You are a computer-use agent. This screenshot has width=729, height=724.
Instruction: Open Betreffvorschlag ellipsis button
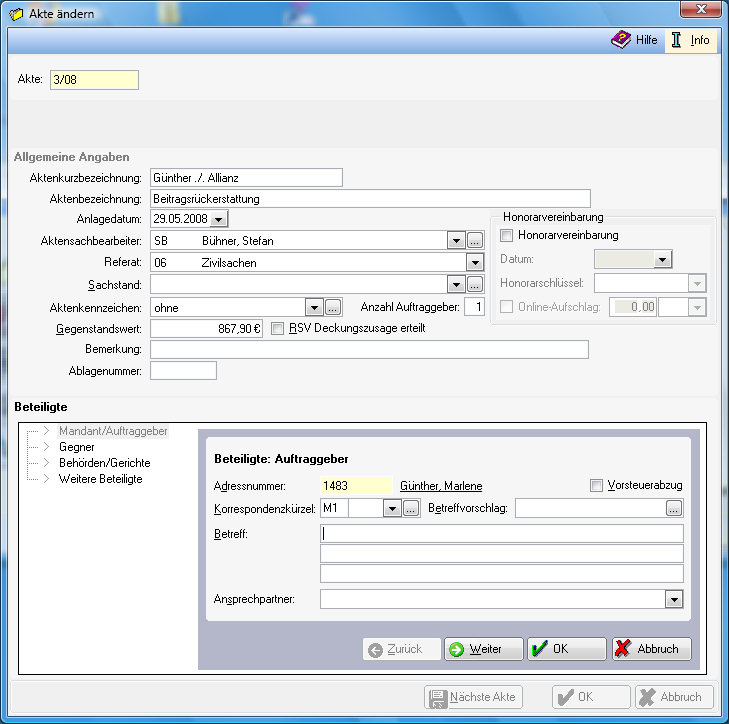point(674,509)
